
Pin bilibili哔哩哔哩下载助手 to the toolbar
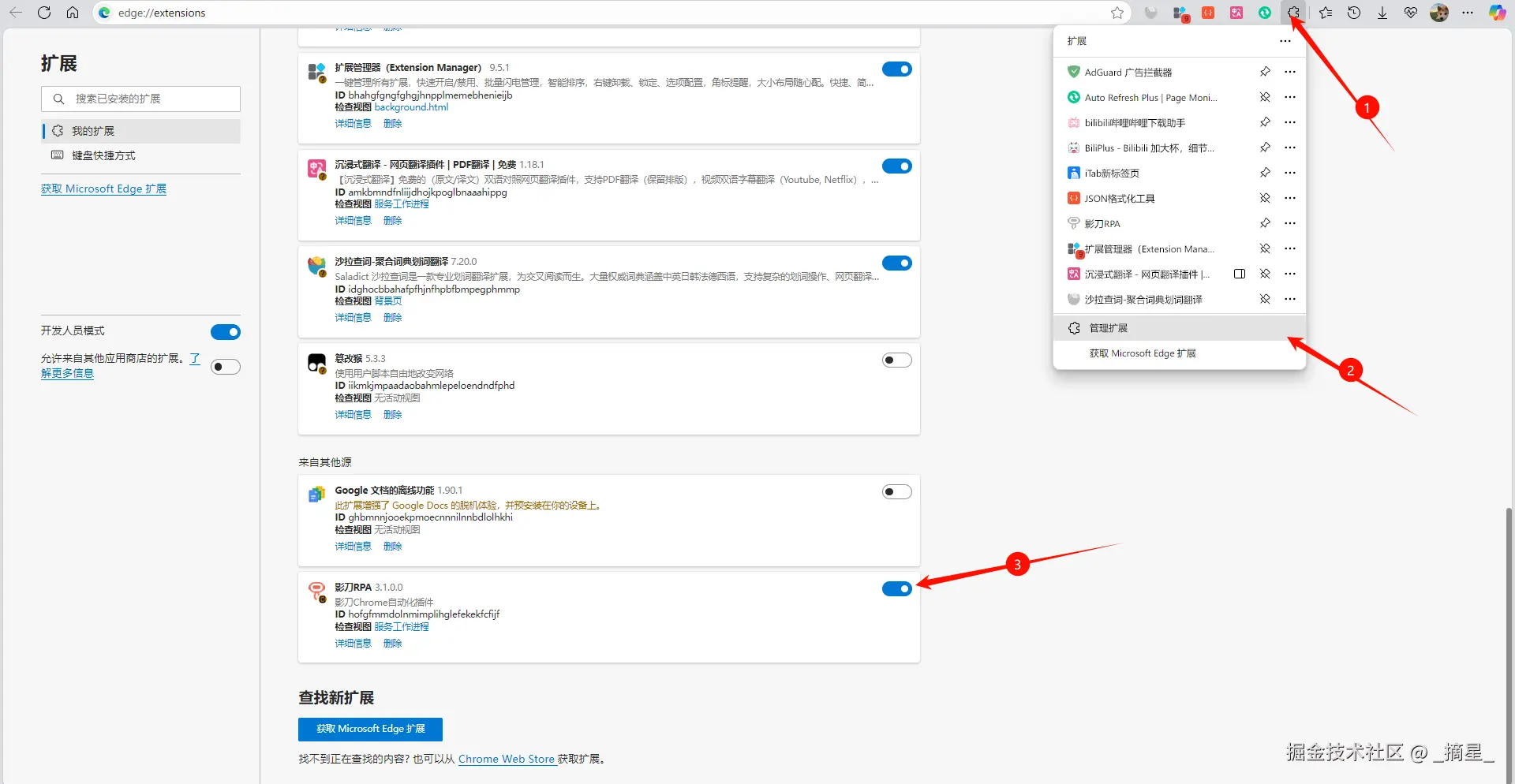coord(1265,122)
